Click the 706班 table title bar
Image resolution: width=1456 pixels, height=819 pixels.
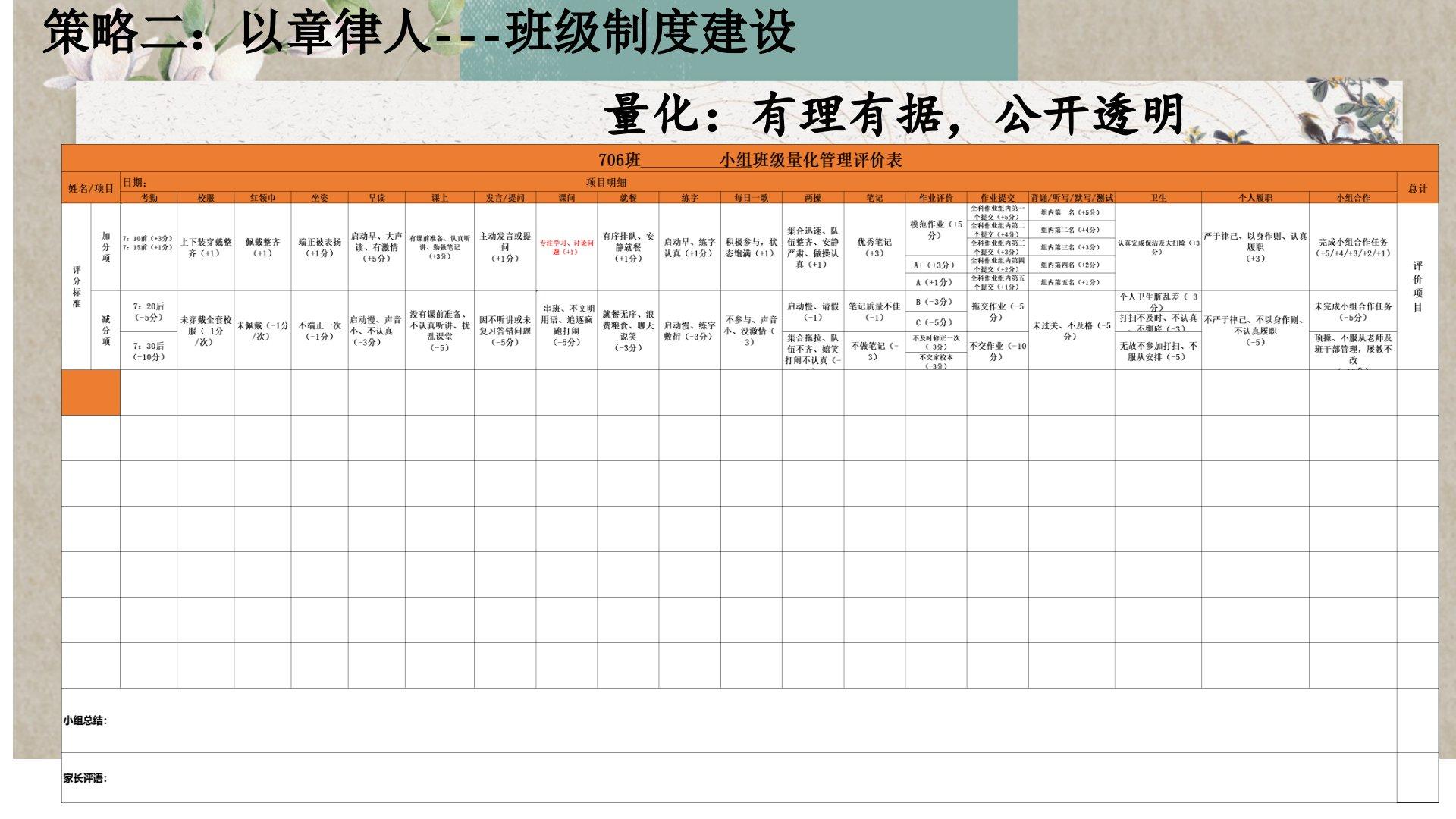(x=749, y=160)
